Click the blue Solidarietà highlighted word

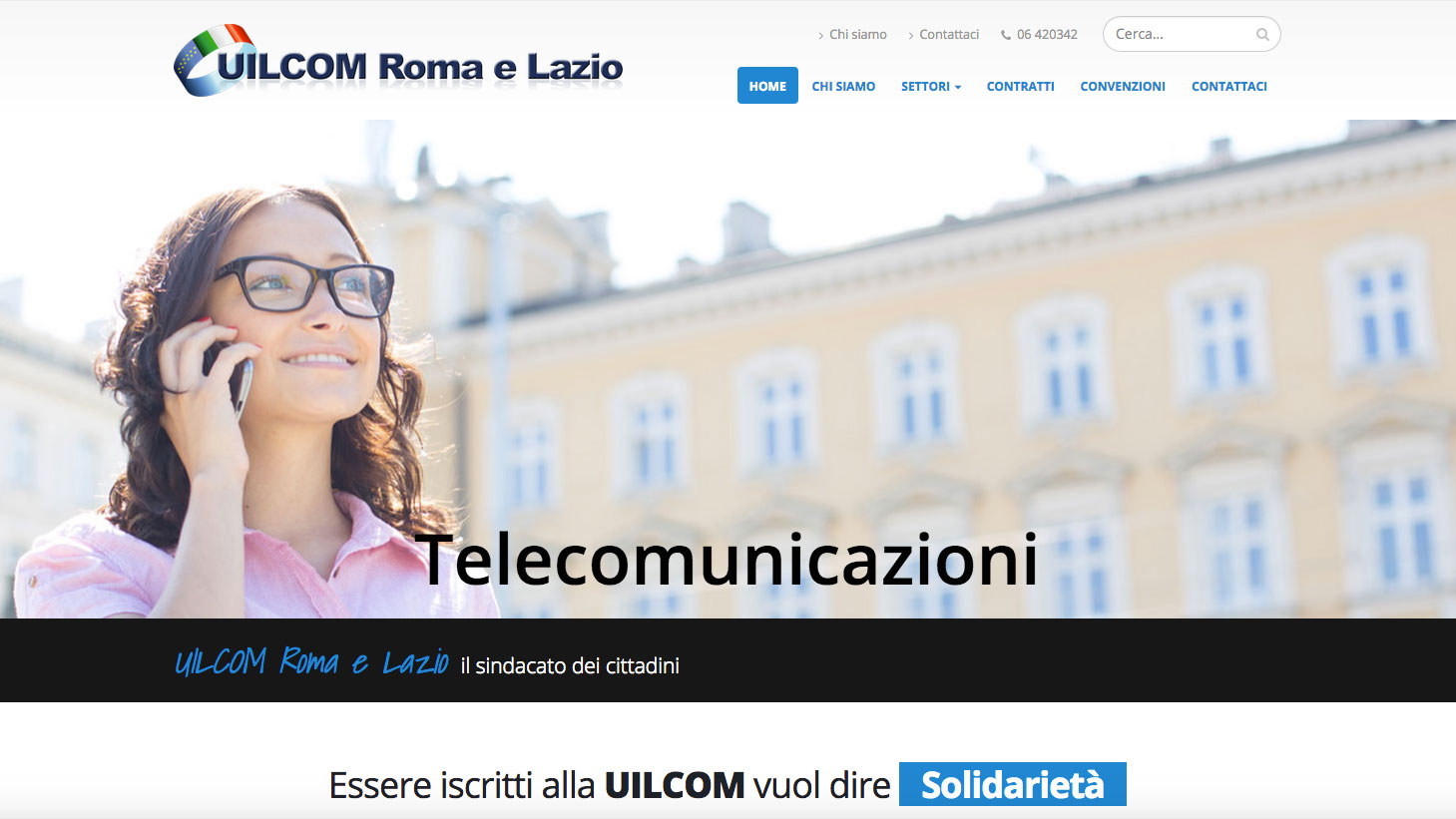(1013, 784)
